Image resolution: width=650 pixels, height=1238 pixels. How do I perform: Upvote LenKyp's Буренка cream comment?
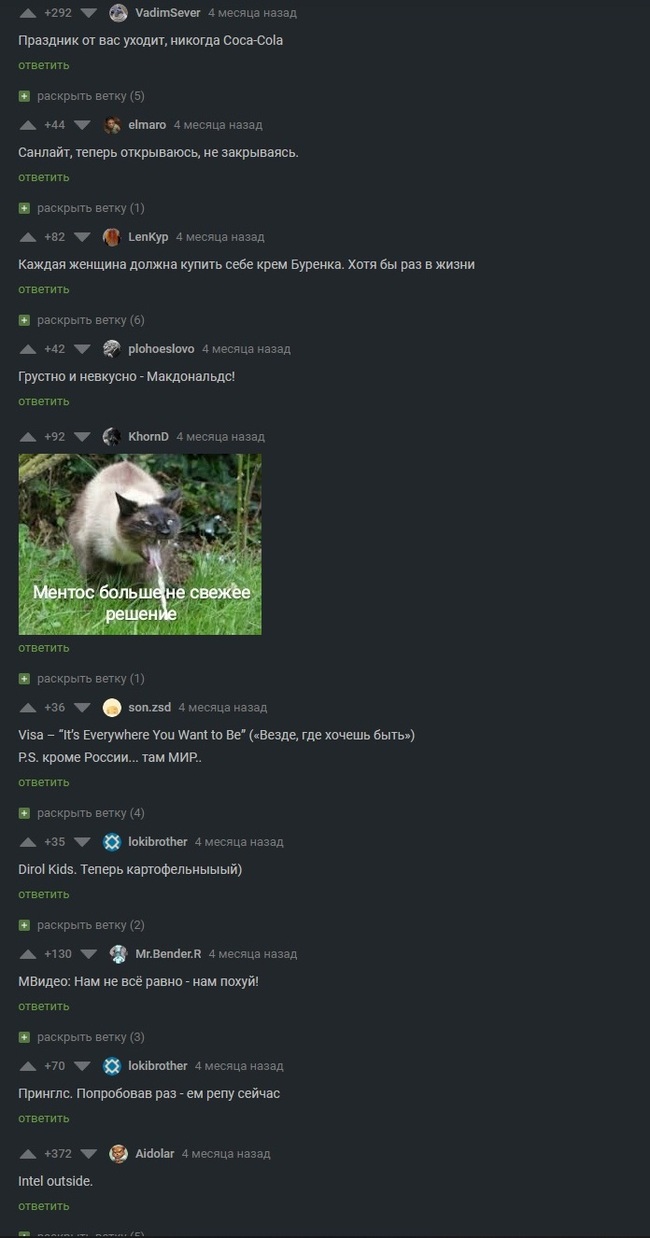(27, 237)
